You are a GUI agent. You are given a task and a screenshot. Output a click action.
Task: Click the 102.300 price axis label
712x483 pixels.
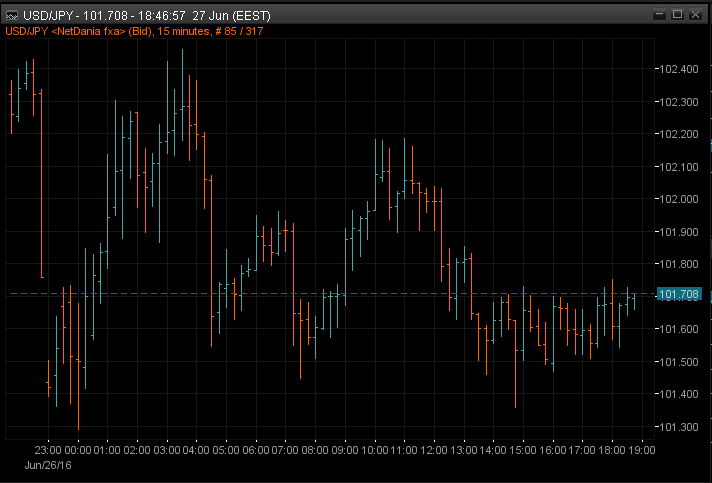[678, 102]
